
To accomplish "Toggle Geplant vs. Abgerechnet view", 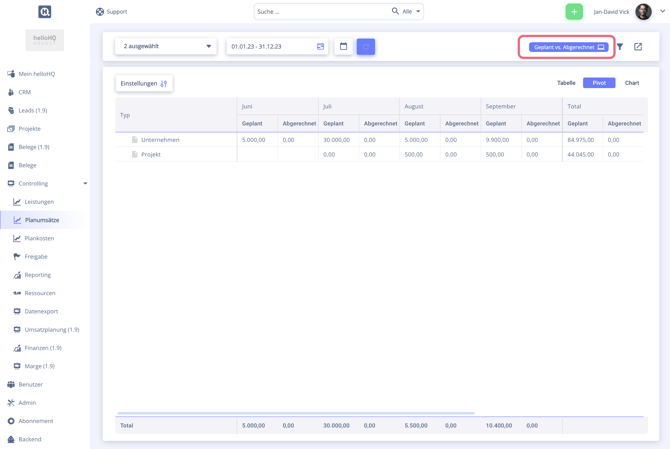I will 568,47.
